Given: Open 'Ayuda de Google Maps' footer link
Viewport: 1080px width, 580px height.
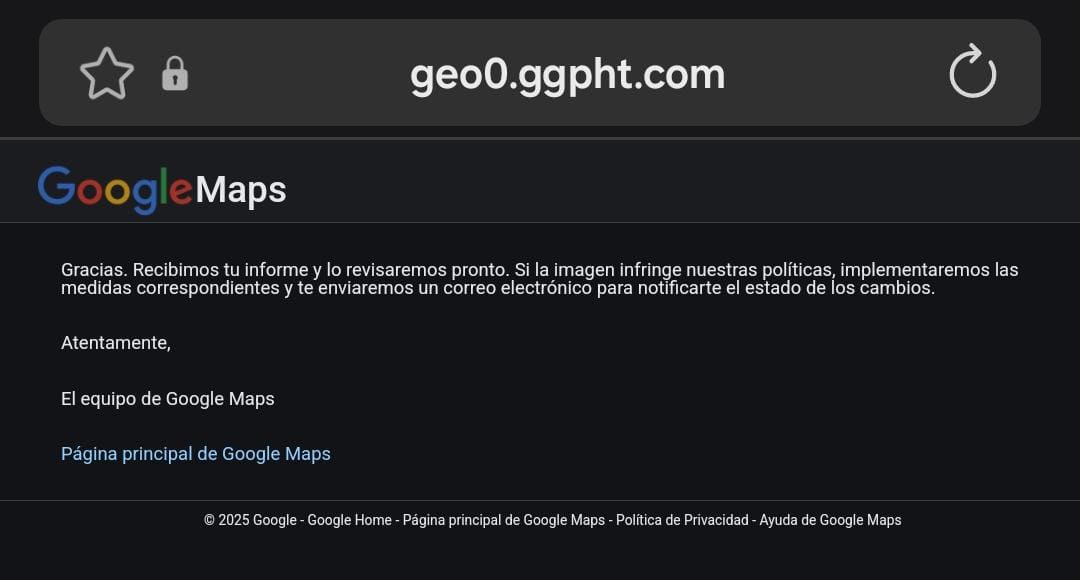Looking at the screenshot, I should 830,520.
